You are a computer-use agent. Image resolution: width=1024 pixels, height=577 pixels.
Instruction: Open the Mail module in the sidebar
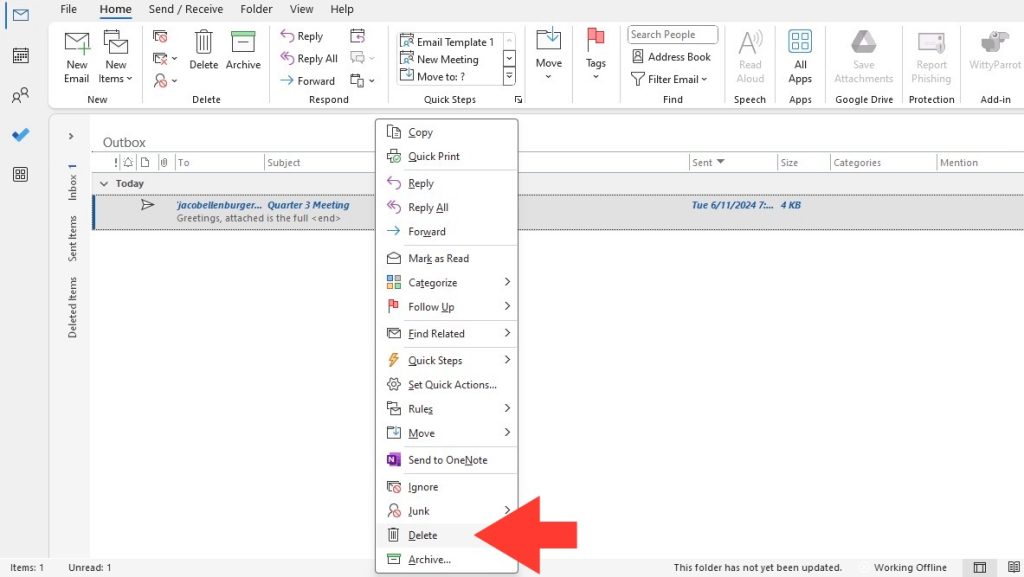(20, 14)
